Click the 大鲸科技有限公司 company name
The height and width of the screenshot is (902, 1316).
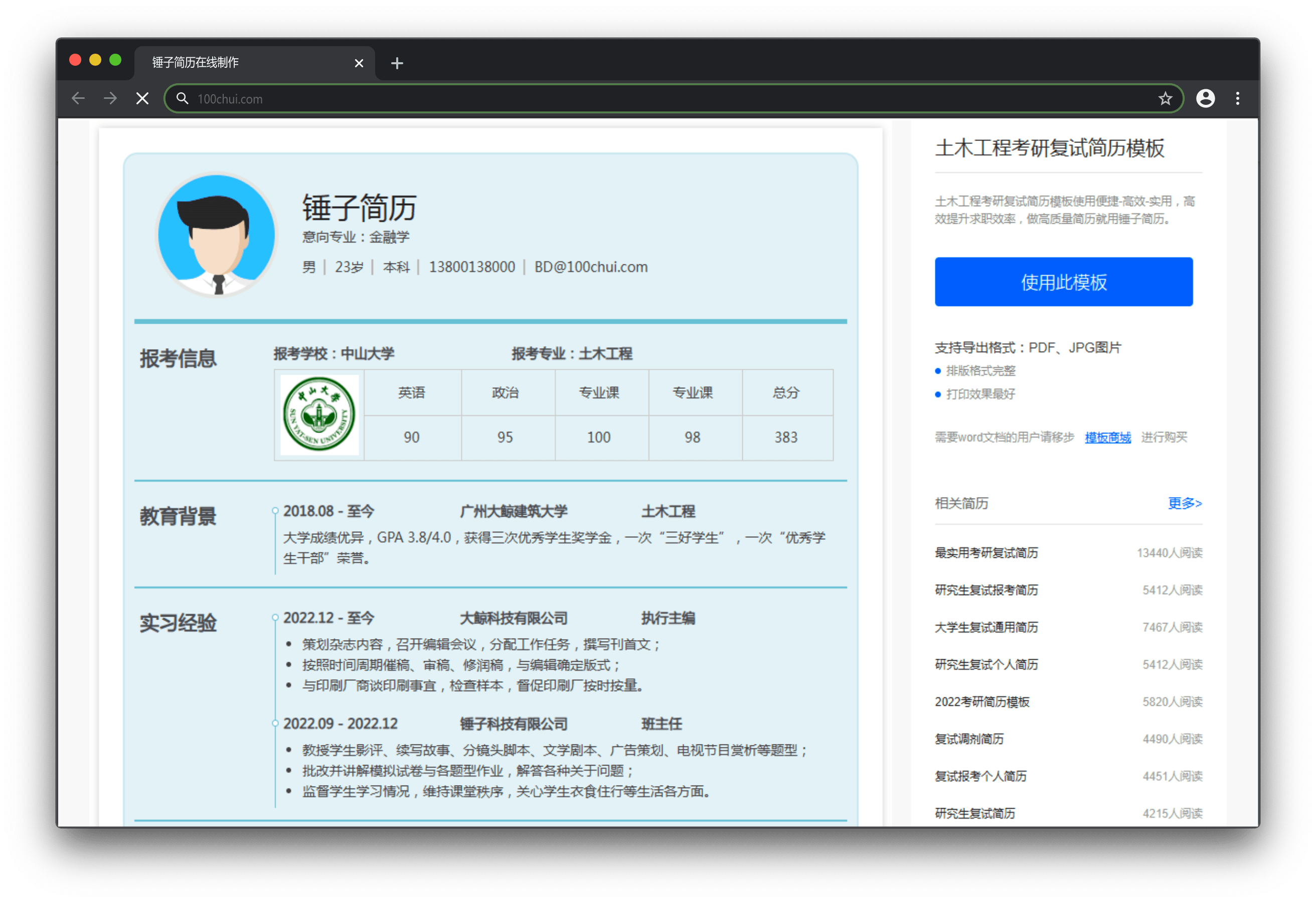click(x=513, y=618)
